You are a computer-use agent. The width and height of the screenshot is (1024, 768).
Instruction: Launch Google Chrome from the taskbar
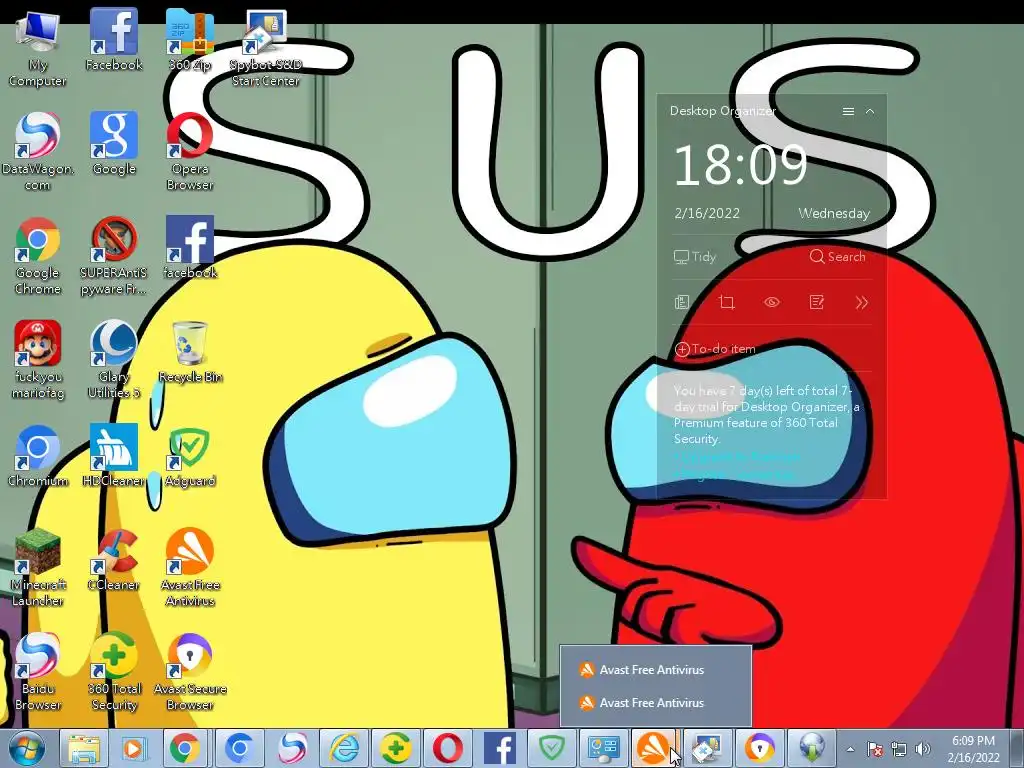click(186, 748)
